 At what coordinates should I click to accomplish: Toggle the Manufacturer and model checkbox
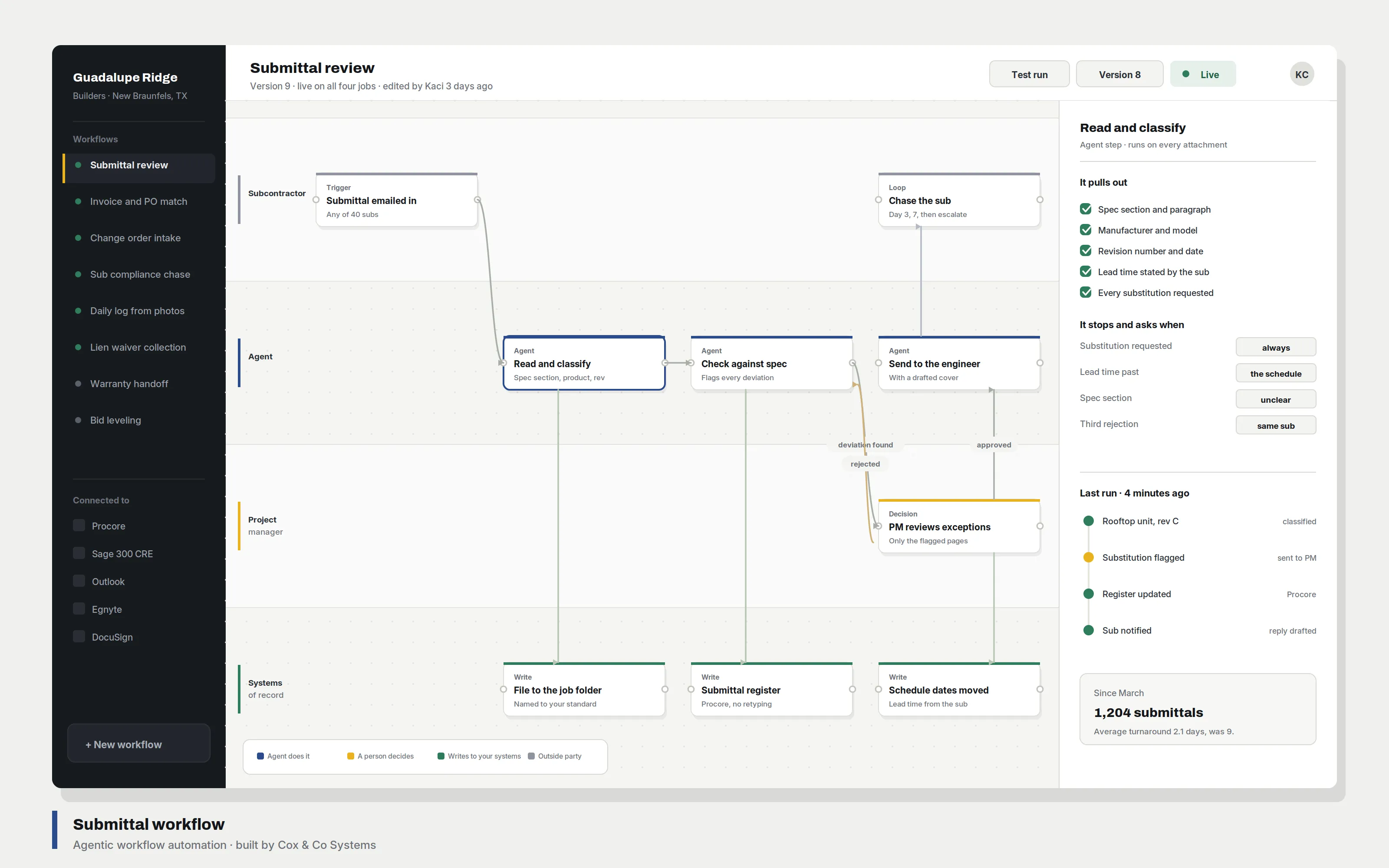(1085, 230)
